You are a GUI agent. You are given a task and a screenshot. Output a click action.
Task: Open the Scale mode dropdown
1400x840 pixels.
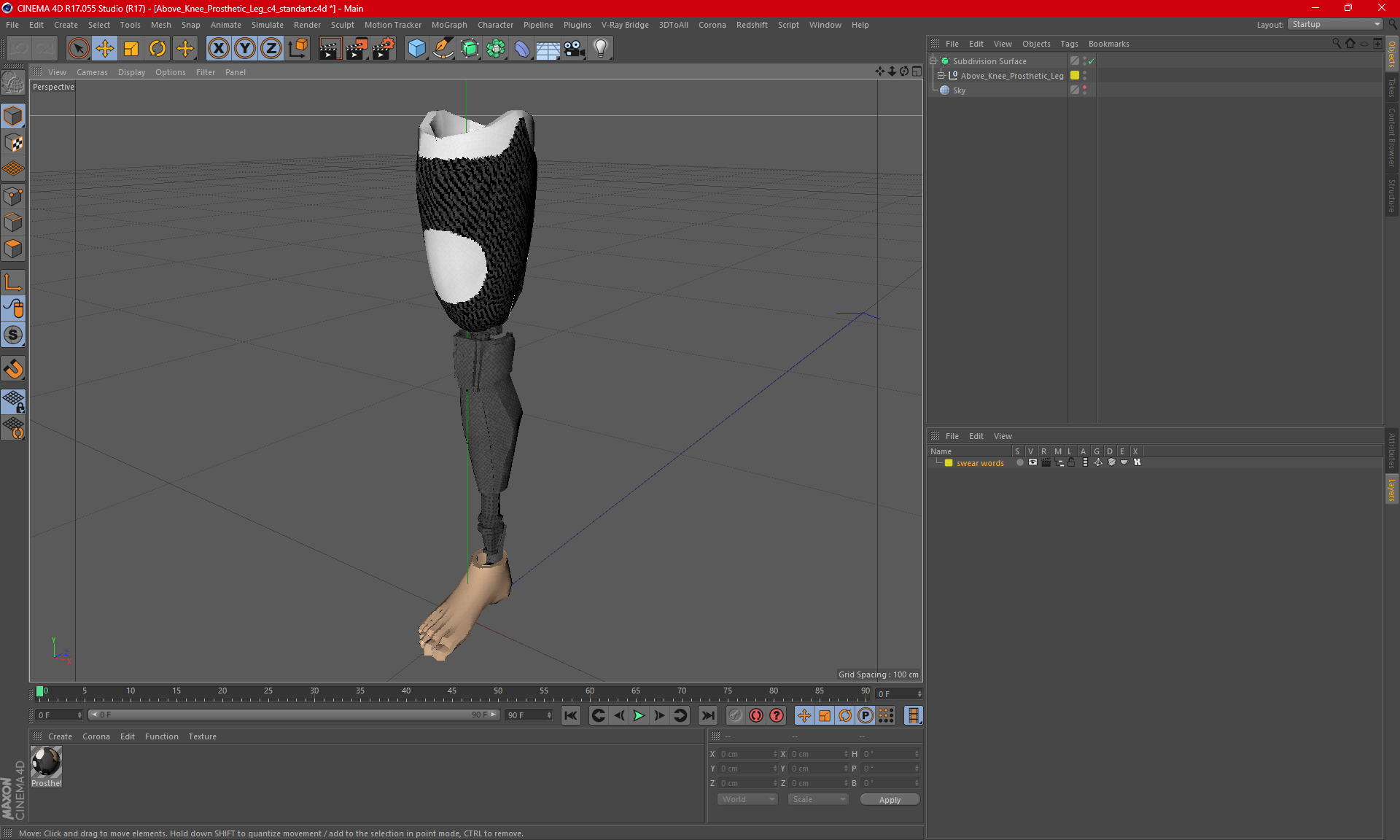click(x=817, y=799)
